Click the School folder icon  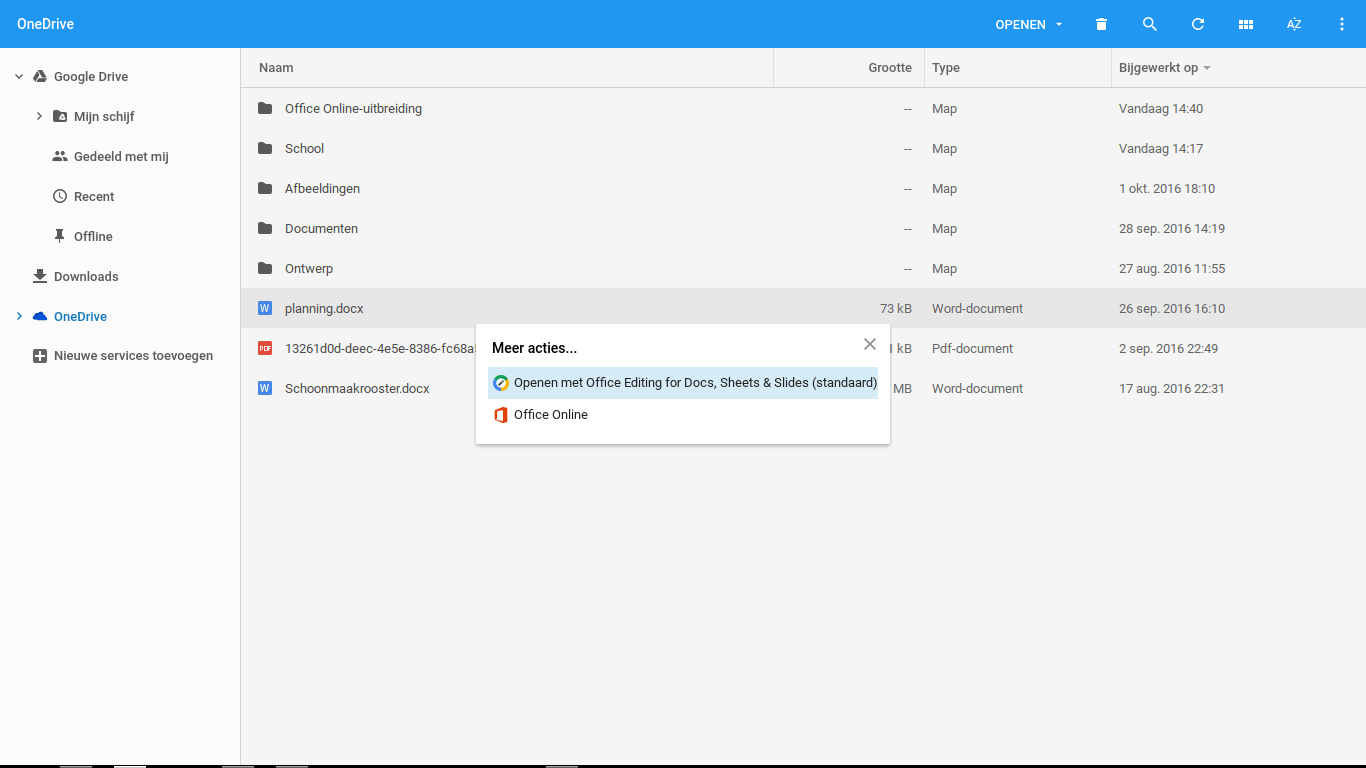pos(265,148)
